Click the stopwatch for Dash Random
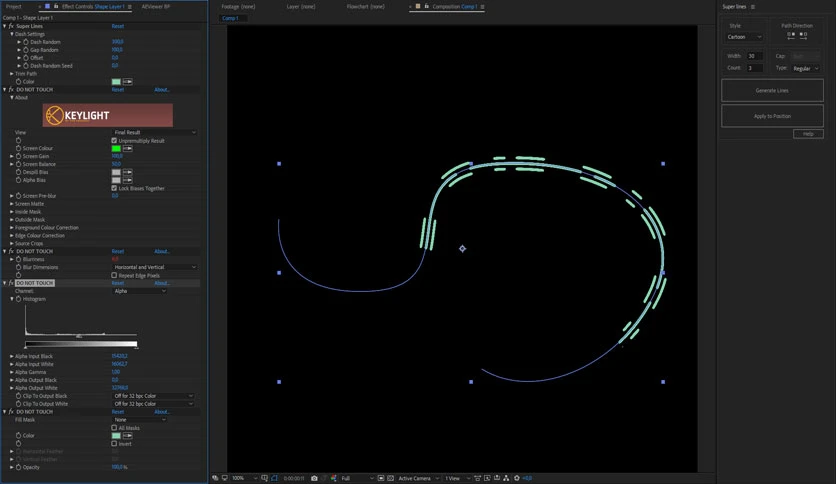The width and height of the screenshot is (836, 484). click(x=26, y=42)
